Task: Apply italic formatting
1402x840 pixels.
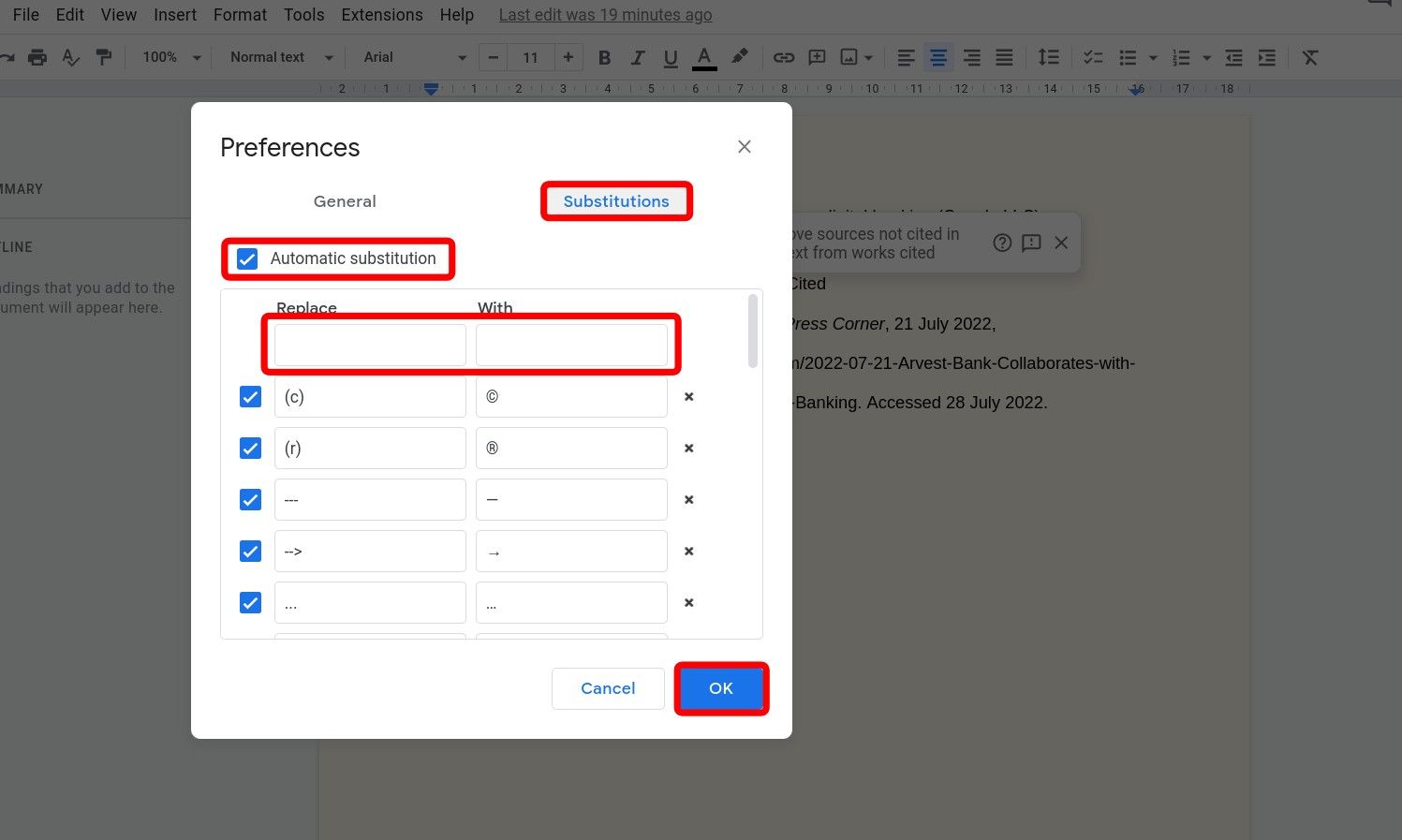Action: (638, 57)
